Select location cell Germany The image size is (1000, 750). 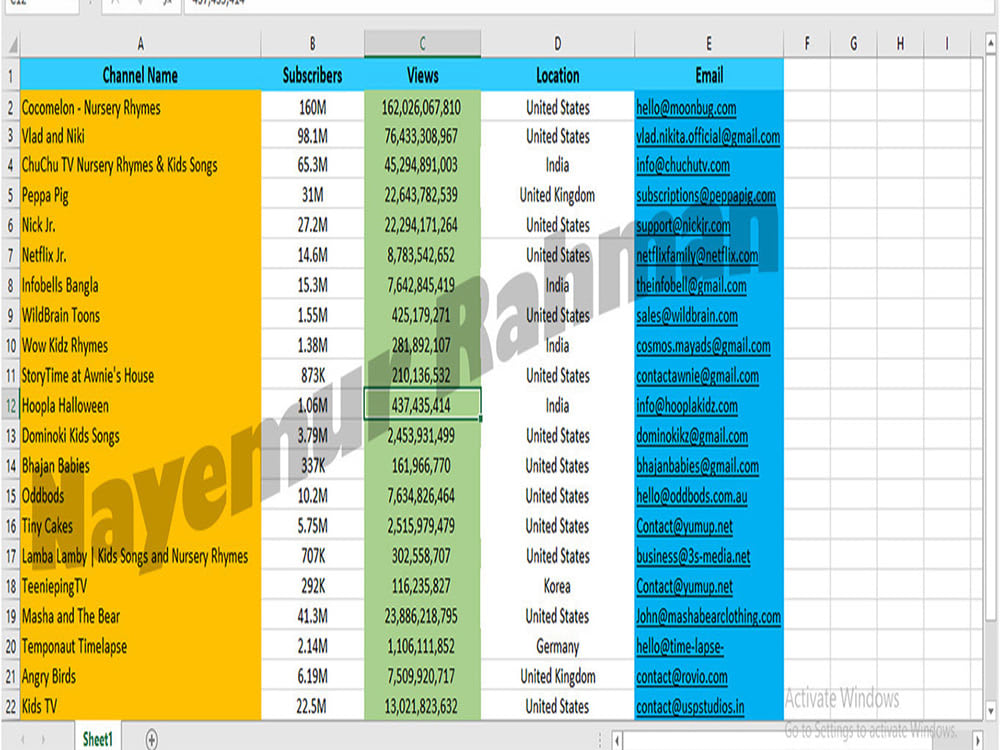(x=557, y=647)
